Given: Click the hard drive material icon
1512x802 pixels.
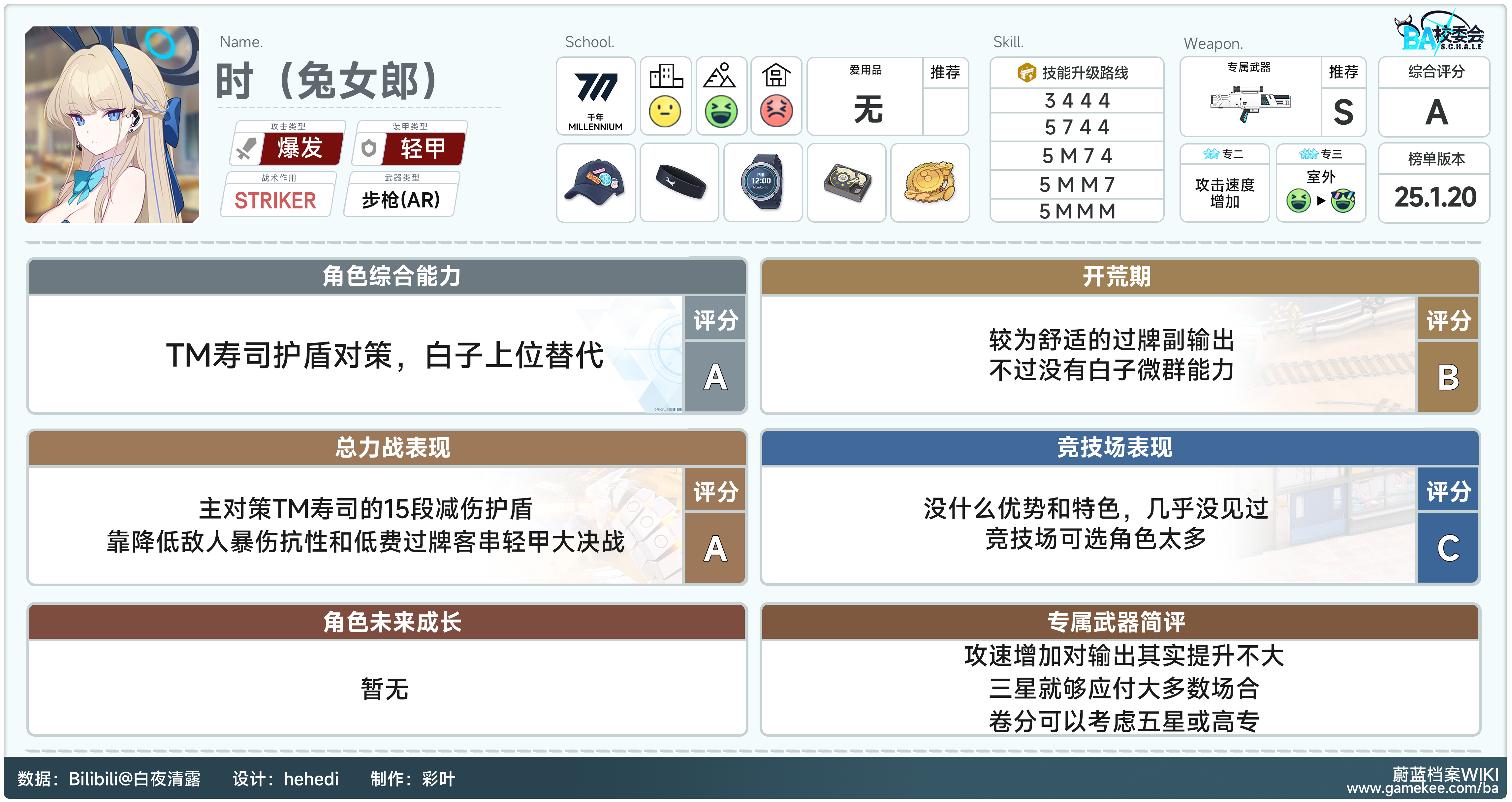Looking at the screenshot, I should [x=846, y=182].
